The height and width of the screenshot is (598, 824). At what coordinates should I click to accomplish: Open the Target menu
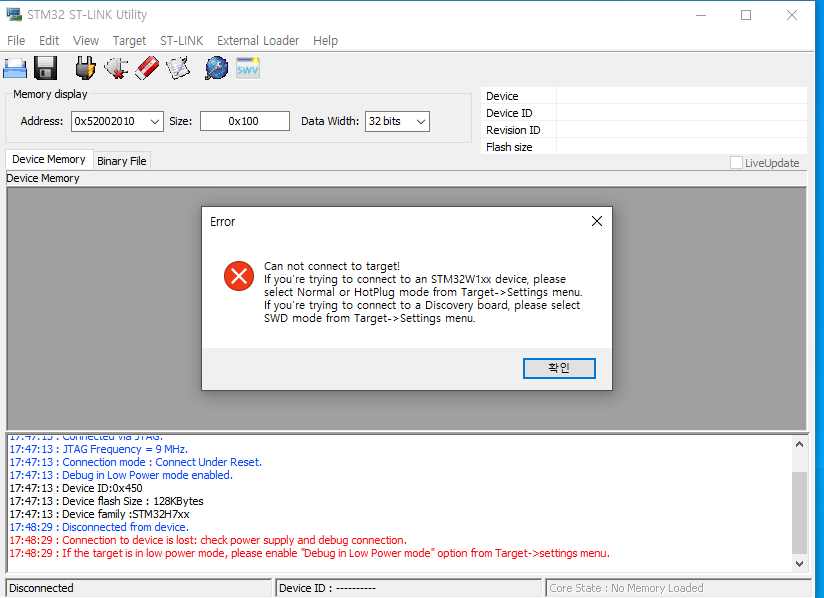pos(129,40)
